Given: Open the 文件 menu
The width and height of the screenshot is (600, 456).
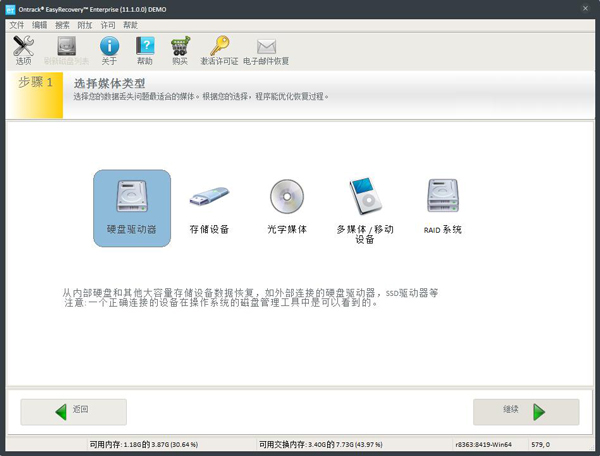Looking at the screenshot, I should tap(17, 25).
